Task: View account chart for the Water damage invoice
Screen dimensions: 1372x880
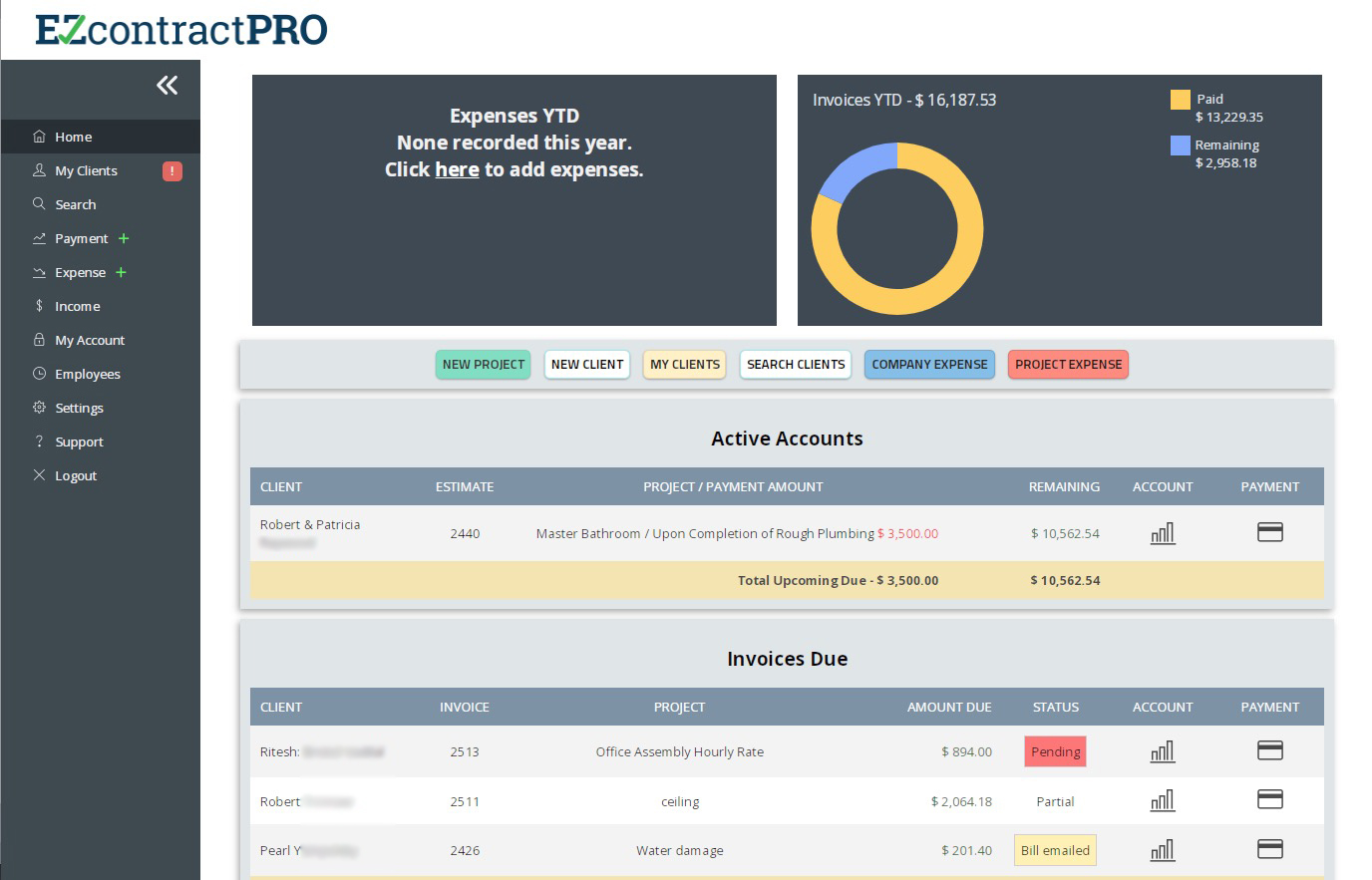Action: (1162, 850)
